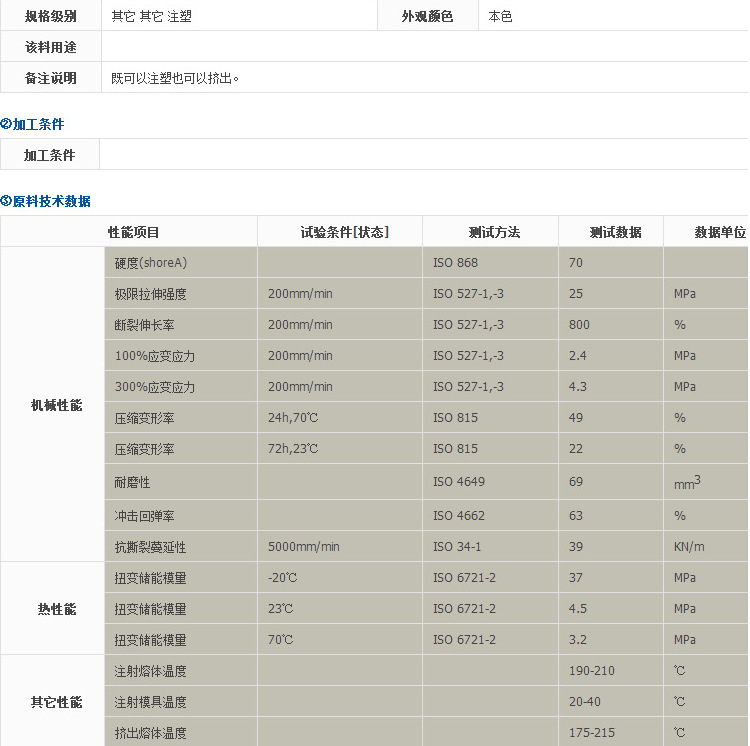Select the 20-40 temperature range
This screenshot has height=746, width=750.
(x=585, y=702)
